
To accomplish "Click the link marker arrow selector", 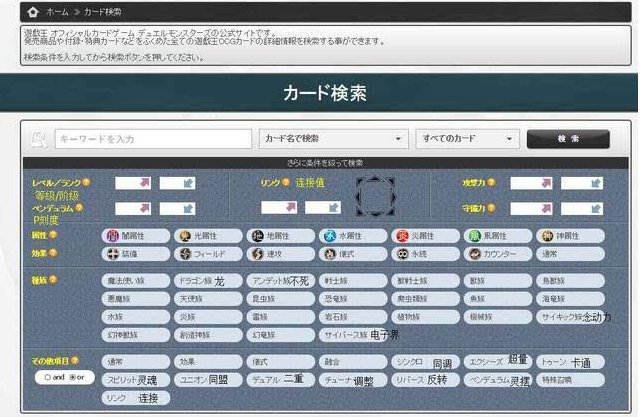I will pos(376,196).
